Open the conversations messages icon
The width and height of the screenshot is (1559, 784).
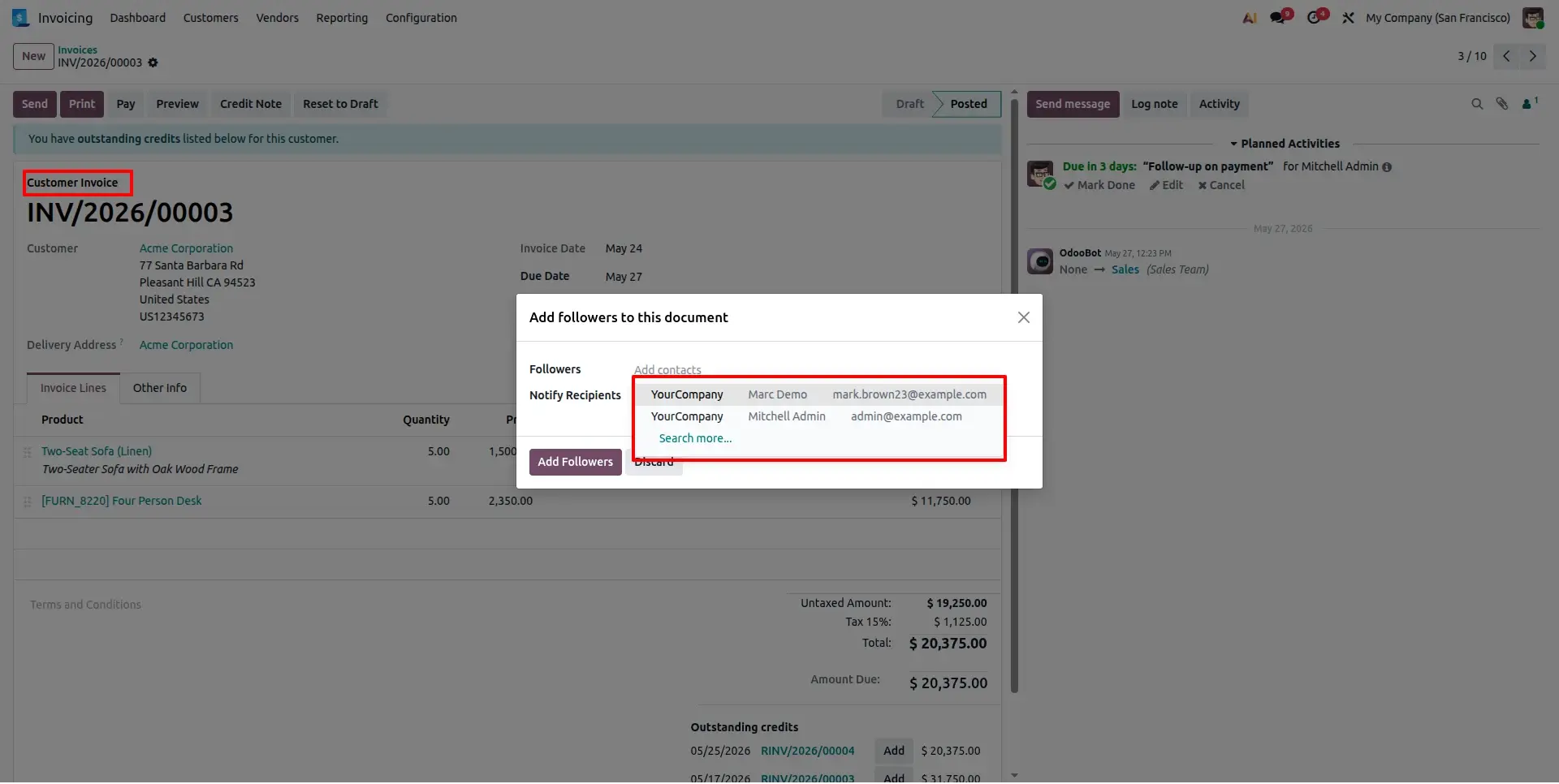(1280, 17)
